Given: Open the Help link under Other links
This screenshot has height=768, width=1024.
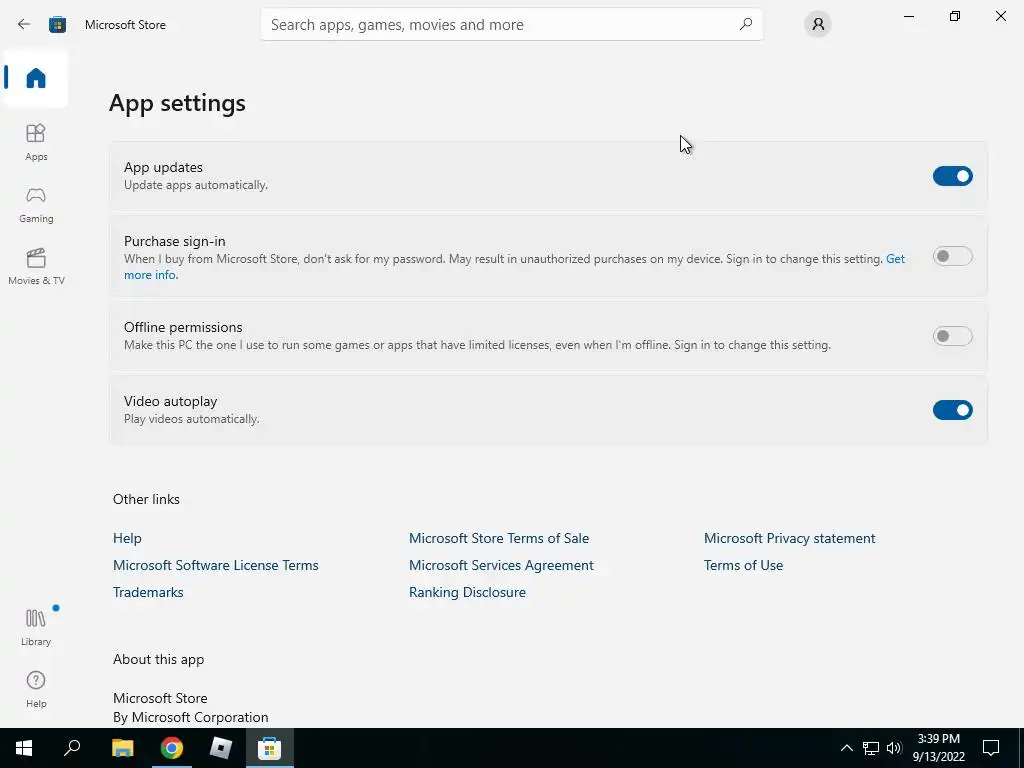Looking at the screenshot, I should pyautogui.click(x=127, y=538).
